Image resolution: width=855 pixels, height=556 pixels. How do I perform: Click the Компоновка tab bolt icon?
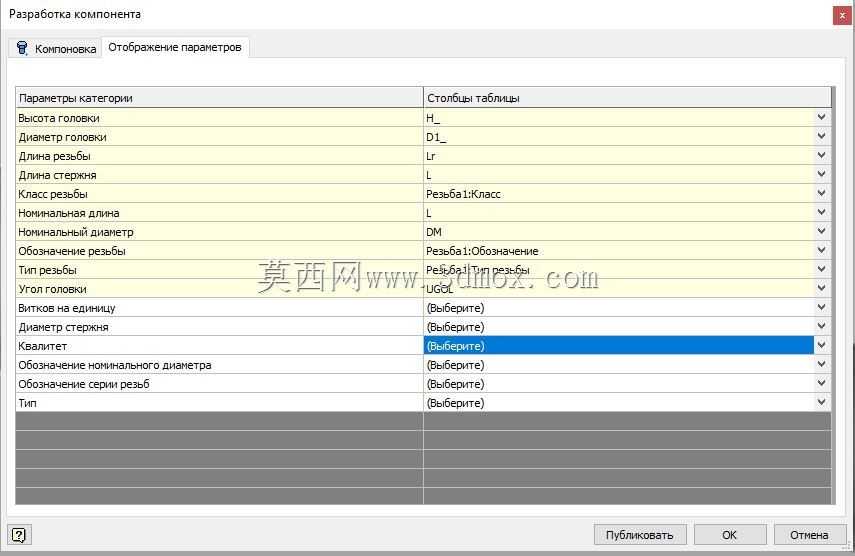click(x=22, y=48)
